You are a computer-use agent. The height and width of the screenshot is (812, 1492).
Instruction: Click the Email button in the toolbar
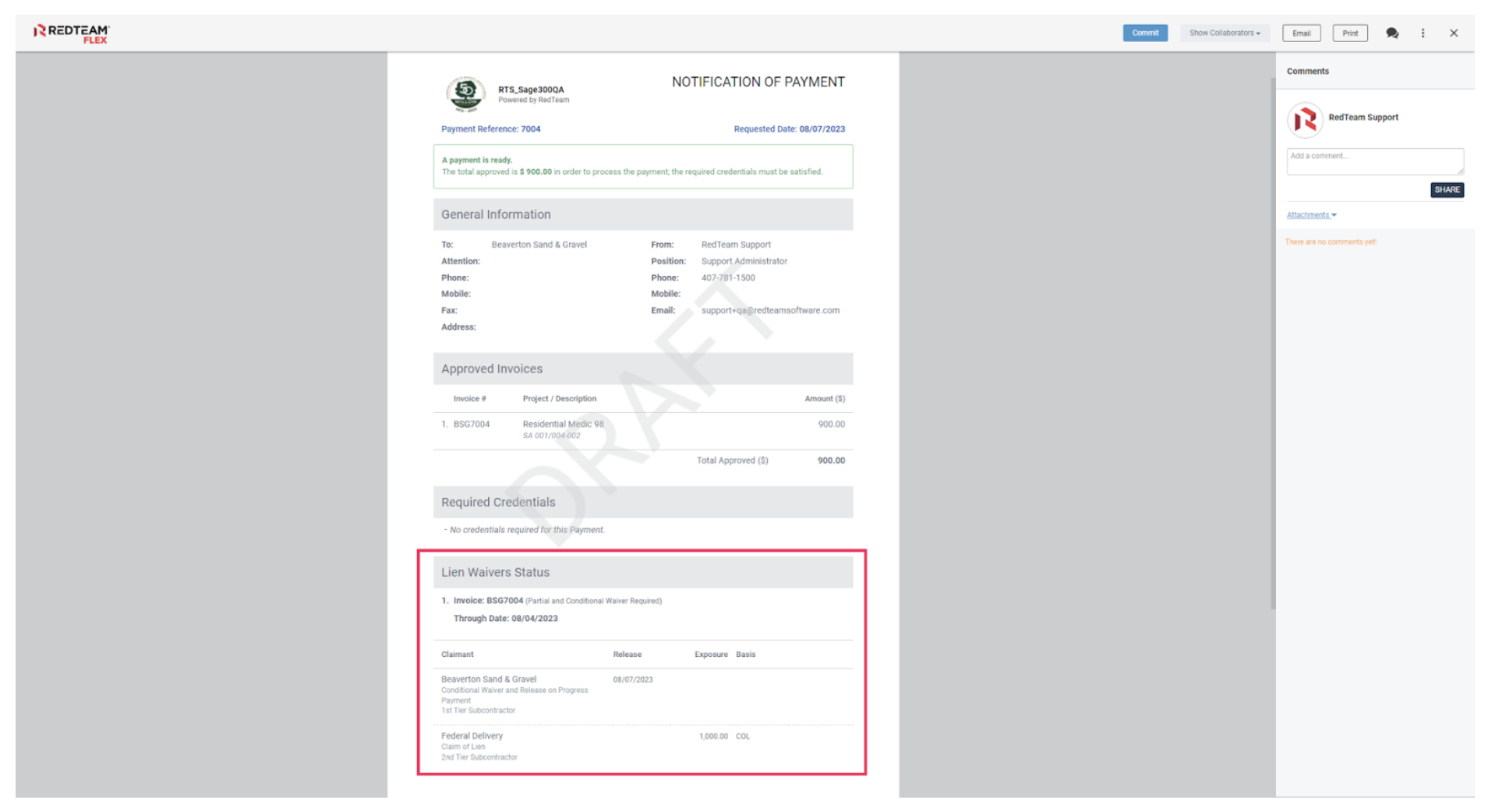tap(1301, 33)
